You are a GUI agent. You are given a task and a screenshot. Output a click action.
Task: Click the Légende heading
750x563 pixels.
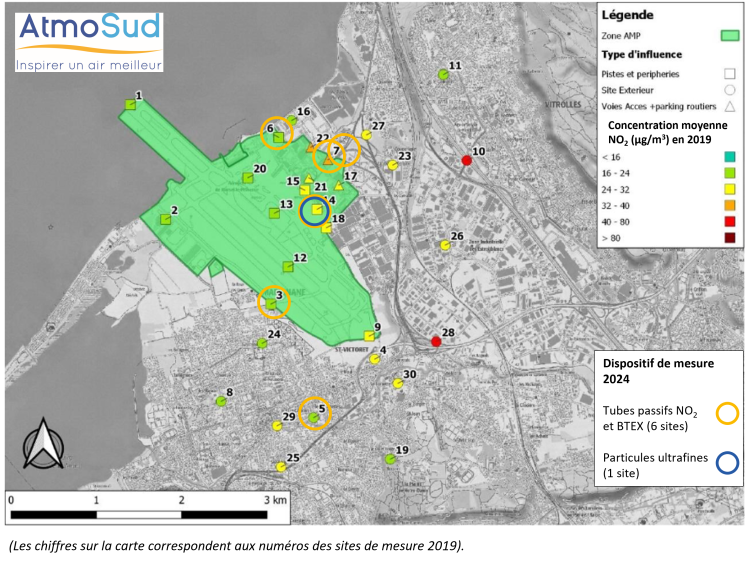coord(628,15)
